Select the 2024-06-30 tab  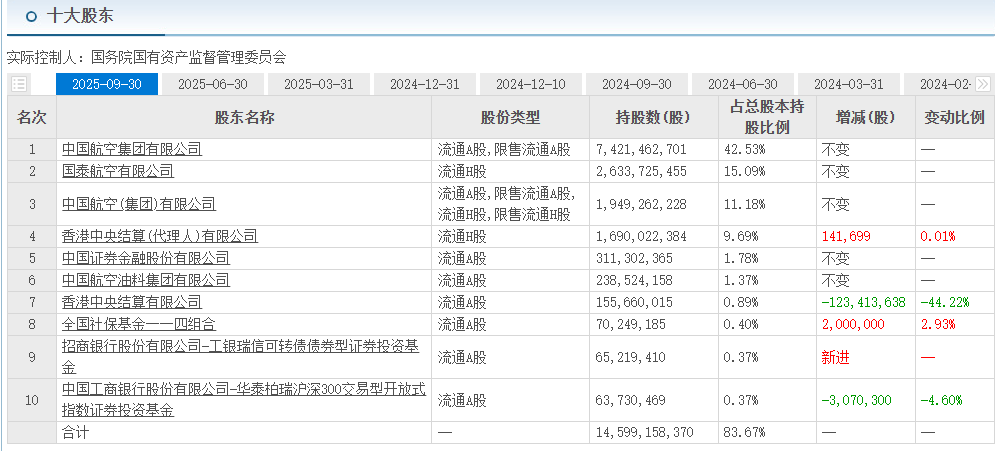tap(743, 84)
